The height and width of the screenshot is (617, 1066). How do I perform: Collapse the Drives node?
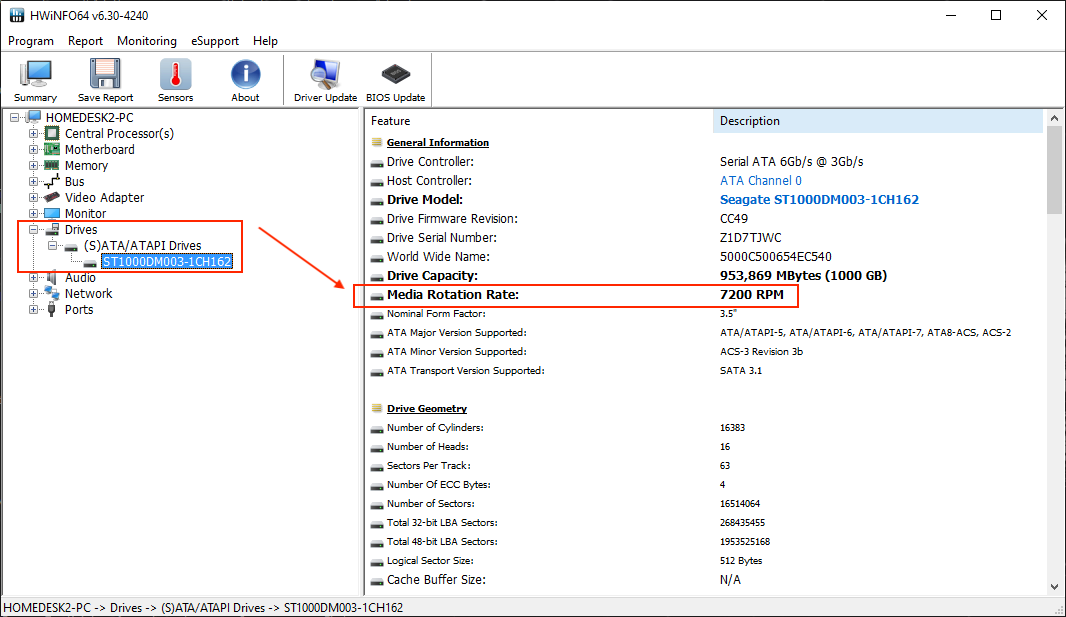click(x=33, y=229)
